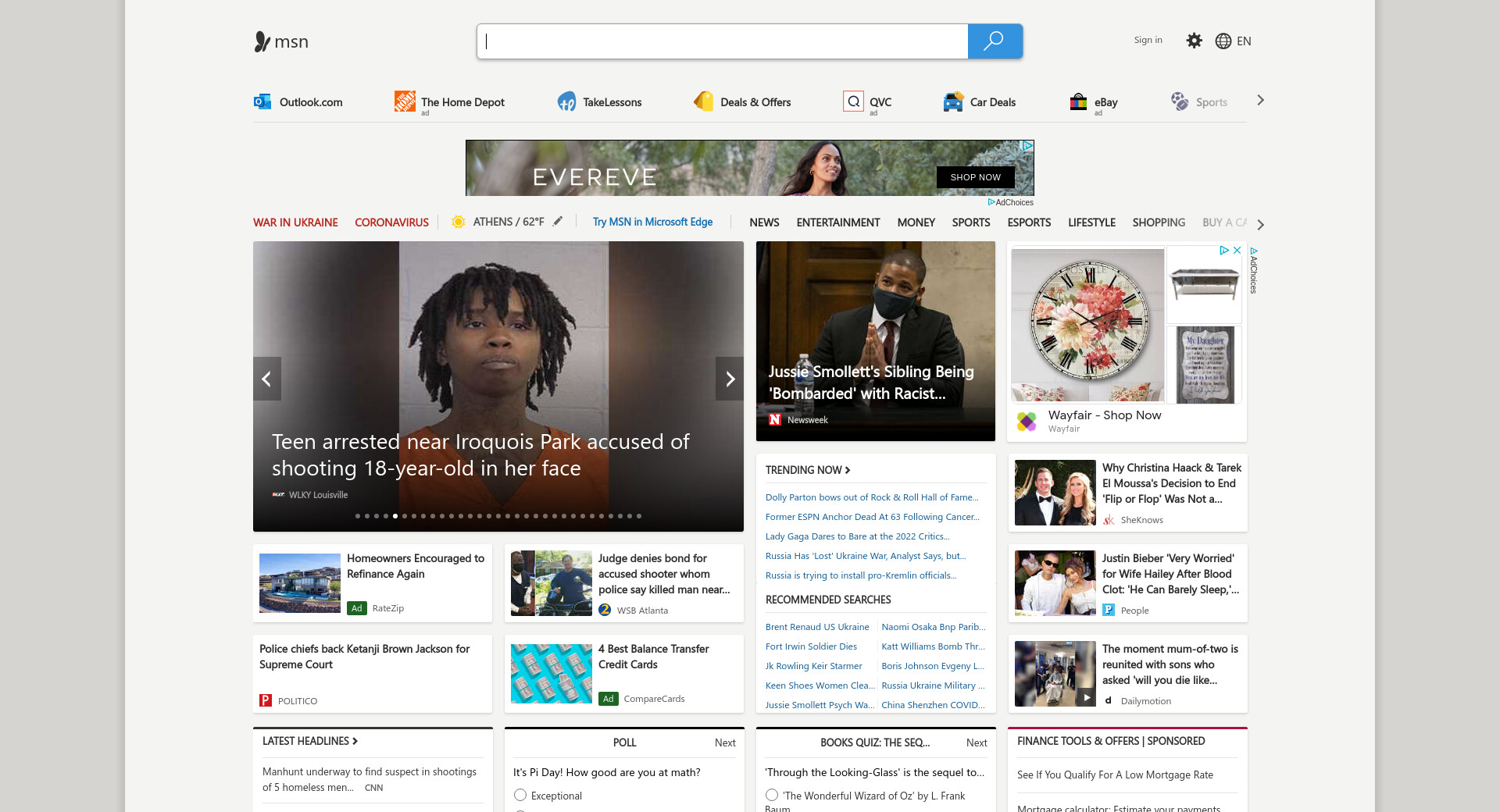The image size is (1500, 812).
Task: Open Ketanji Brown Jackson police chiefs story
Action: point(365,657)
